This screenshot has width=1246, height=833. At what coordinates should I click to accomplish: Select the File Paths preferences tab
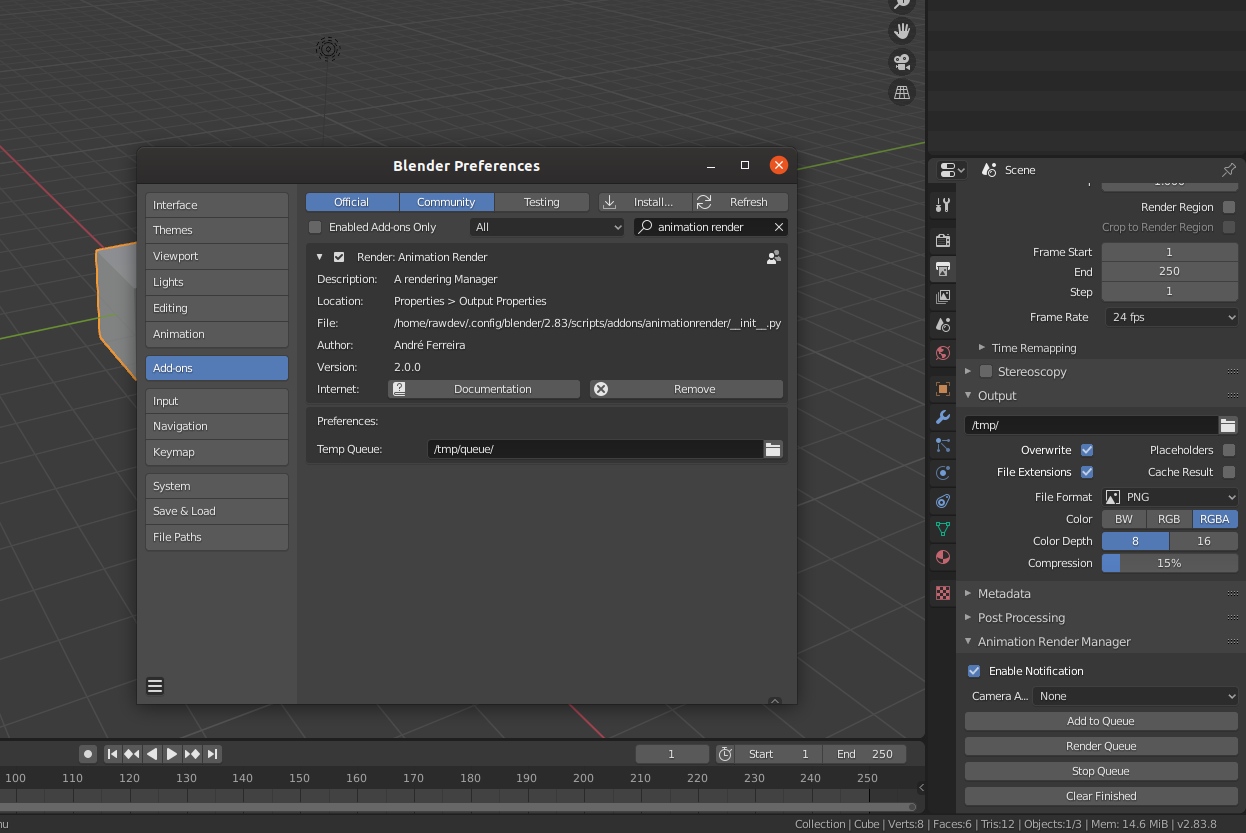pos(216,537)
